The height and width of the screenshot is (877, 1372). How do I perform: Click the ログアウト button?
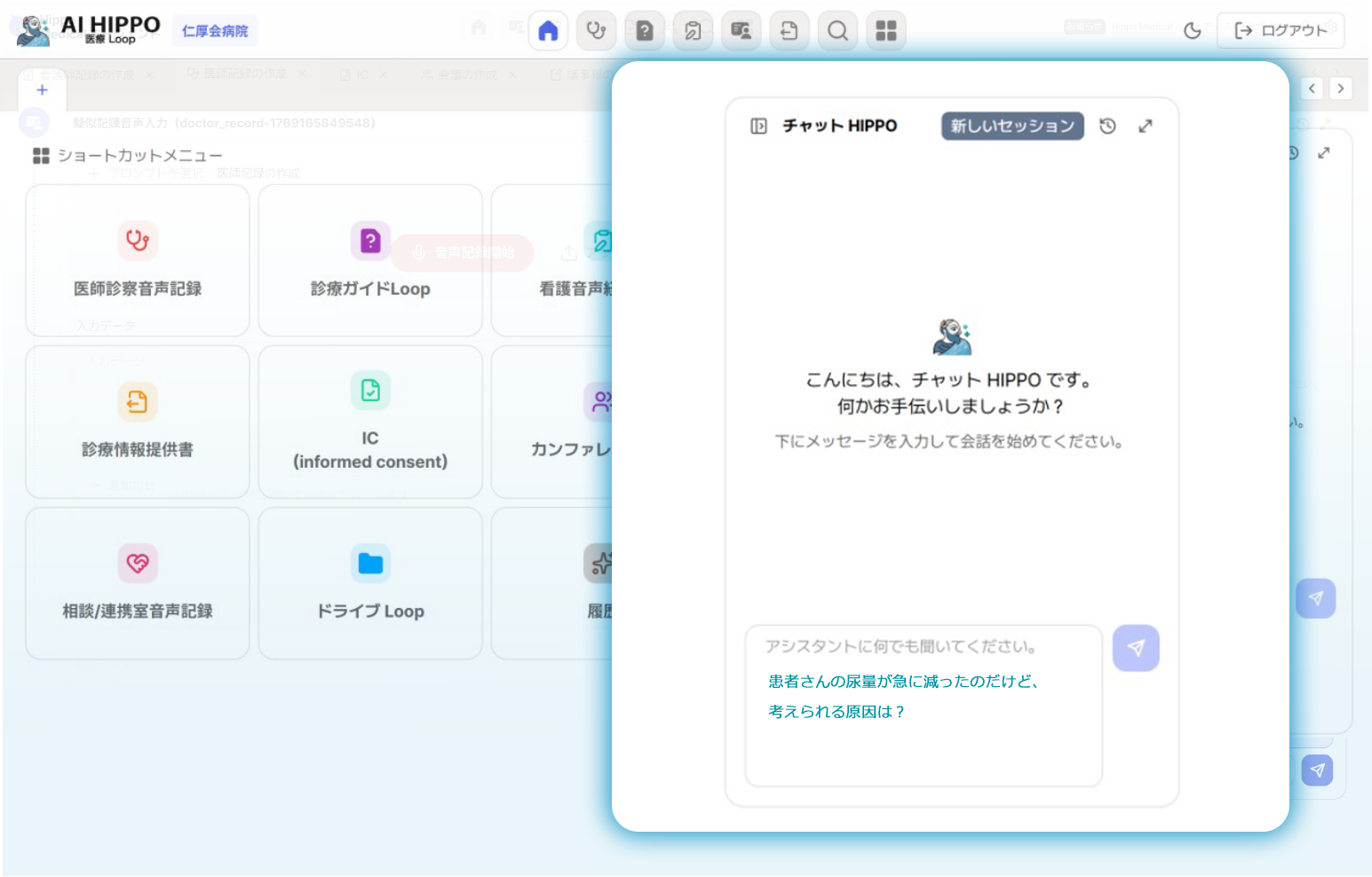1281,29
